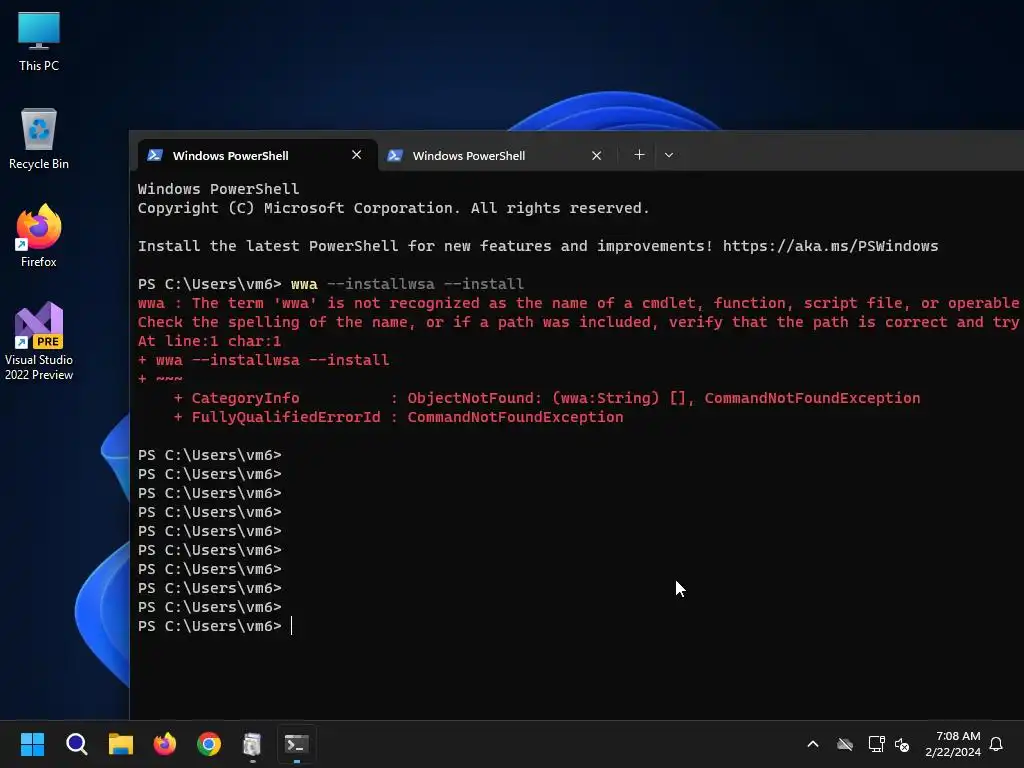Open the https://aka.ms/PSWindows link
This screenshot has height=768, width=1024.
coord(830,246)
